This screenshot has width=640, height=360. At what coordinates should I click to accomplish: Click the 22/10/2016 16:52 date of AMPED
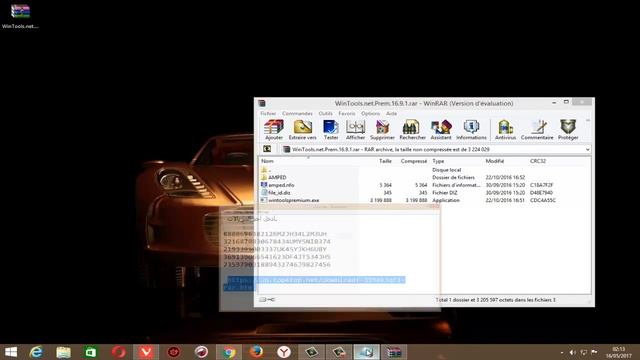[505, 177]
